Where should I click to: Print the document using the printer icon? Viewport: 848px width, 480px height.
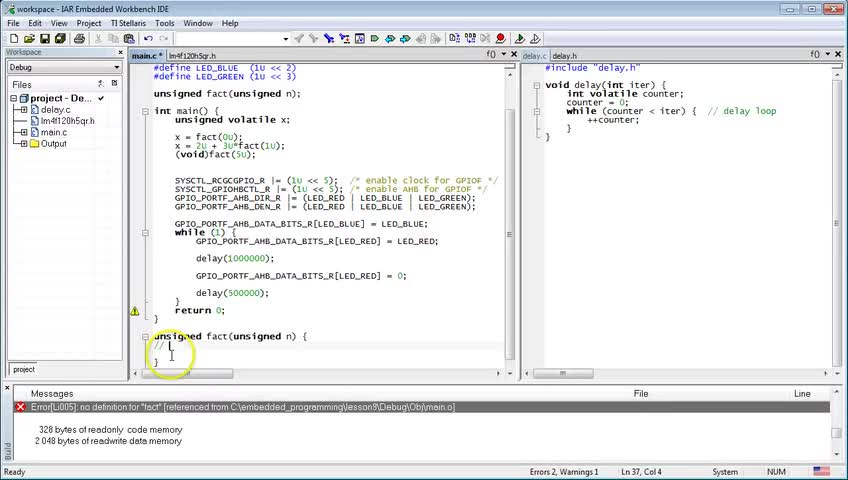(80, 38)
